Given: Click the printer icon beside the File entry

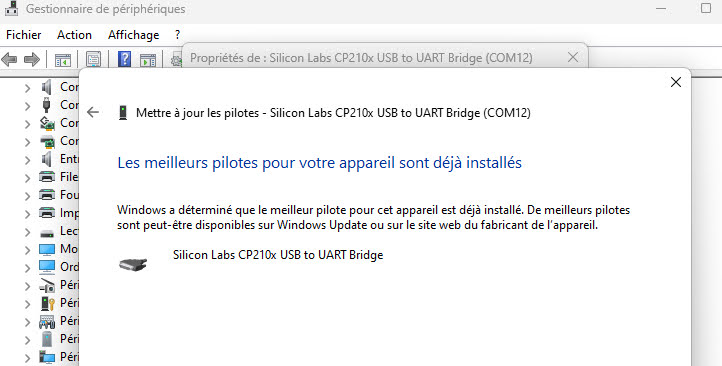Looking at the screenshot, I should pos(47,177).
